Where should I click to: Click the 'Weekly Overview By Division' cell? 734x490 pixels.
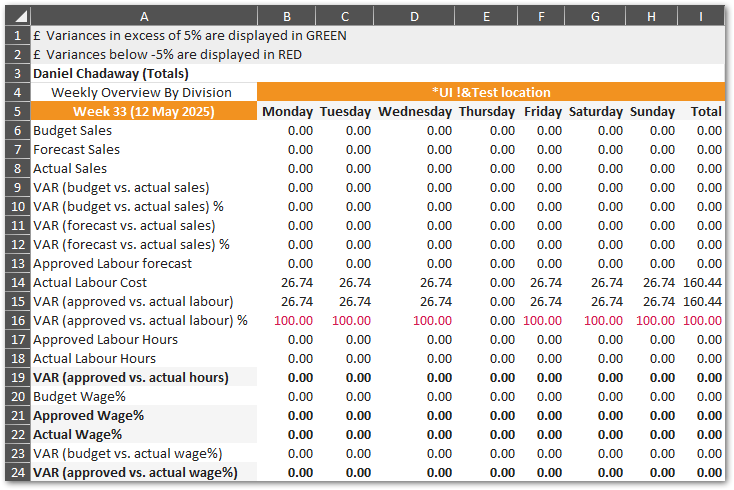tap(143, 92)
